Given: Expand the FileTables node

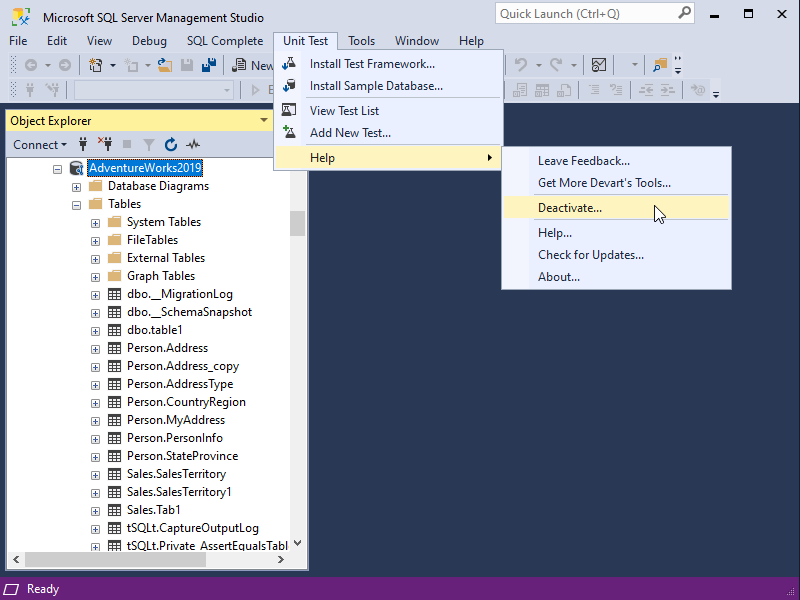Looking at the screenshot, I should pyautogui.click(x=95, y=241).
